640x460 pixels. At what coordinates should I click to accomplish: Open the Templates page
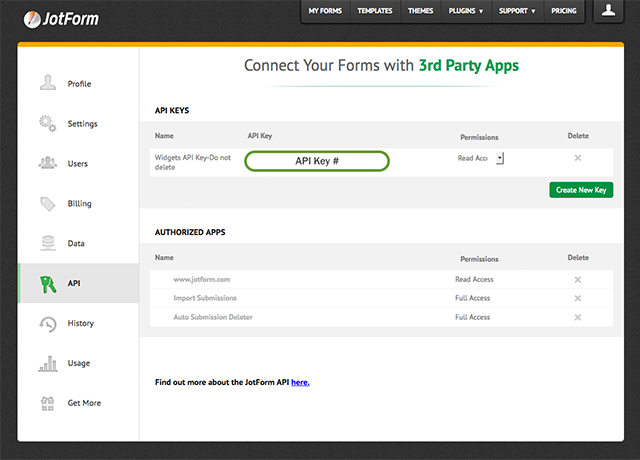375,11
